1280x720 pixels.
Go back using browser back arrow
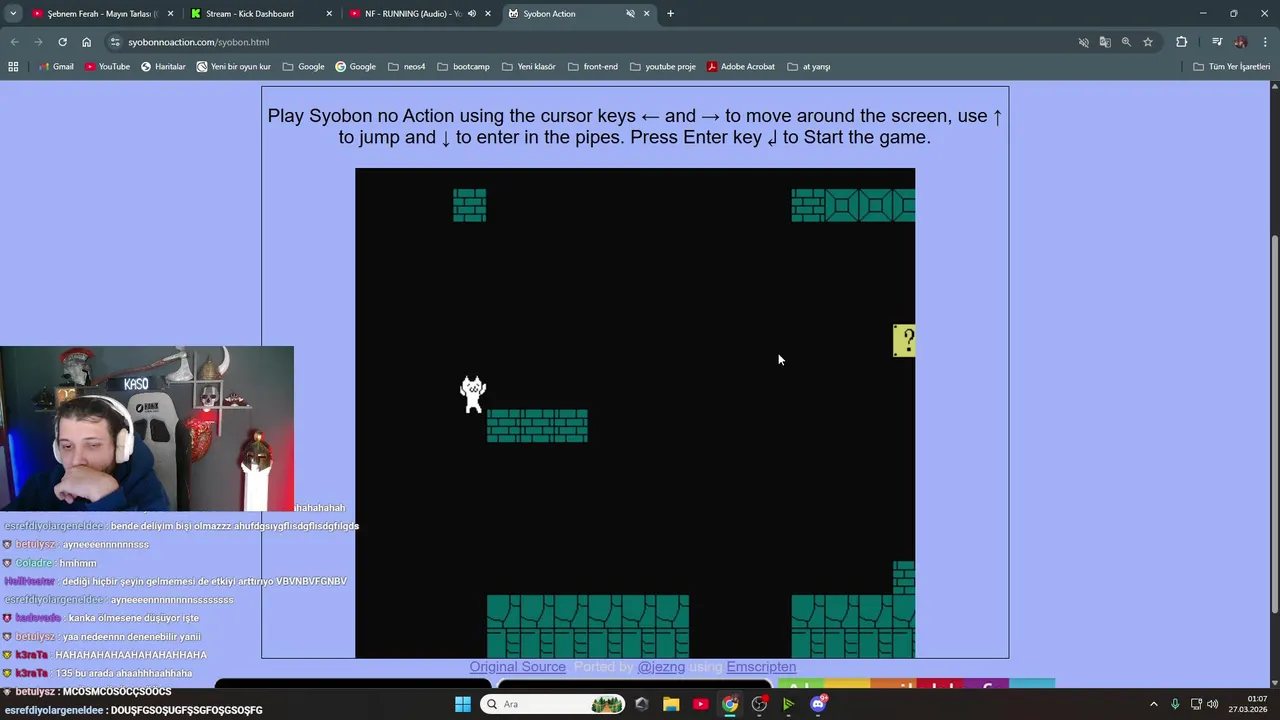[x=14, y=42]
